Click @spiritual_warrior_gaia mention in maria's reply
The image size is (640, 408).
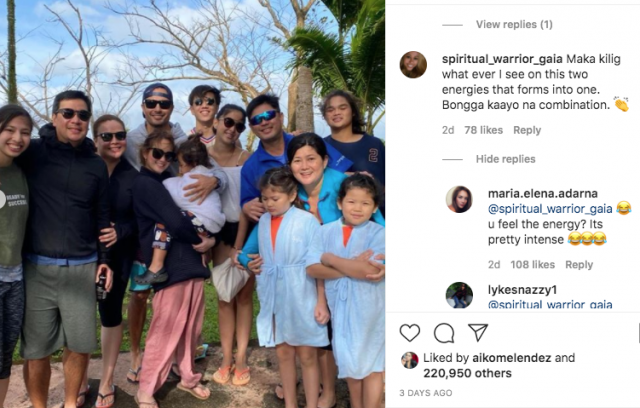click(549, 208)
